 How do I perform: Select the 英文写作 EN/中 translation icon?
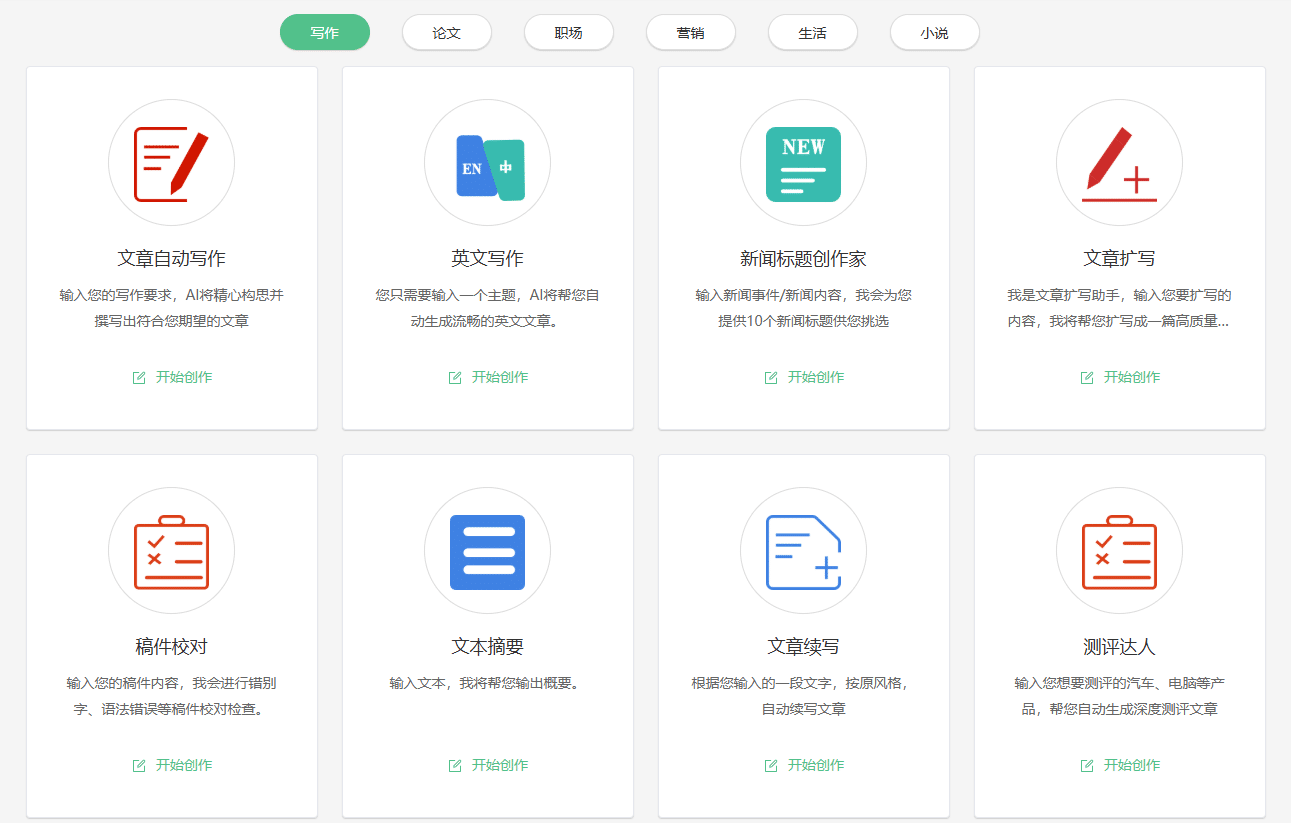coord(487,162)
